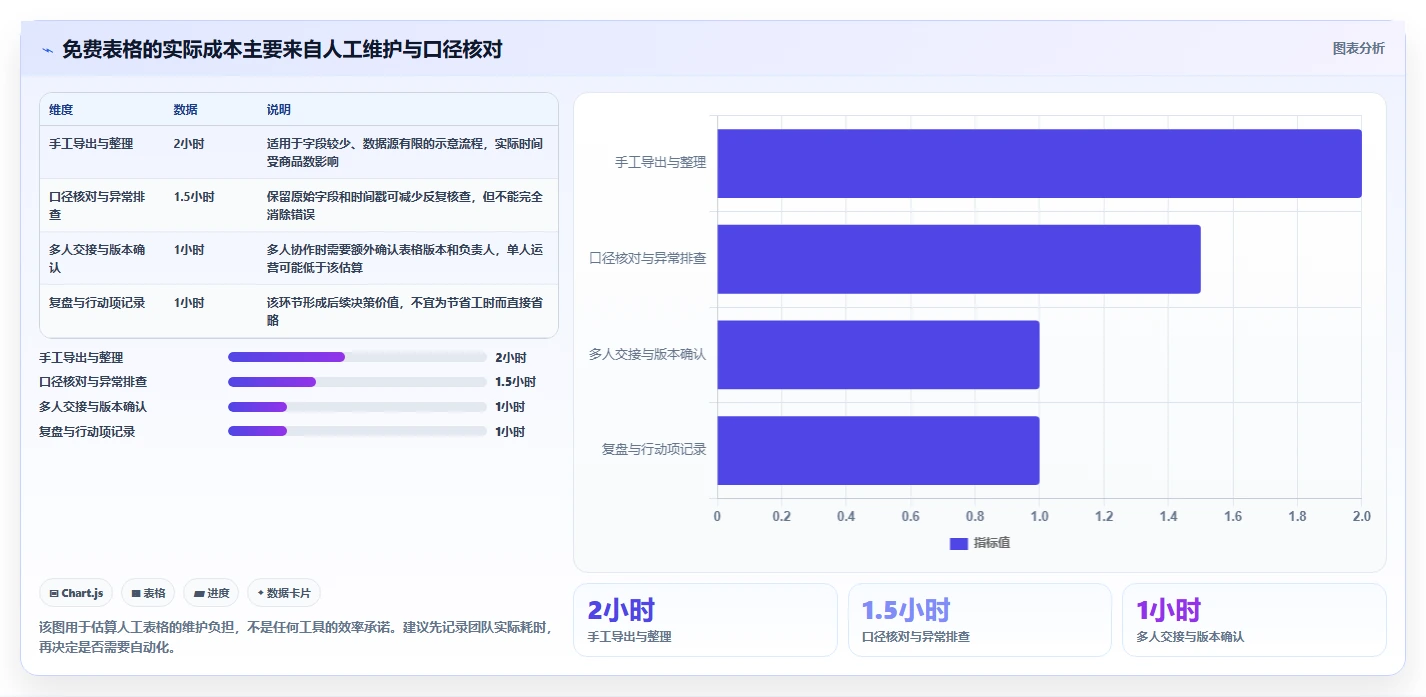
Task: Click the 手工导出与整理 progress bar
Action: click(357, 357)
